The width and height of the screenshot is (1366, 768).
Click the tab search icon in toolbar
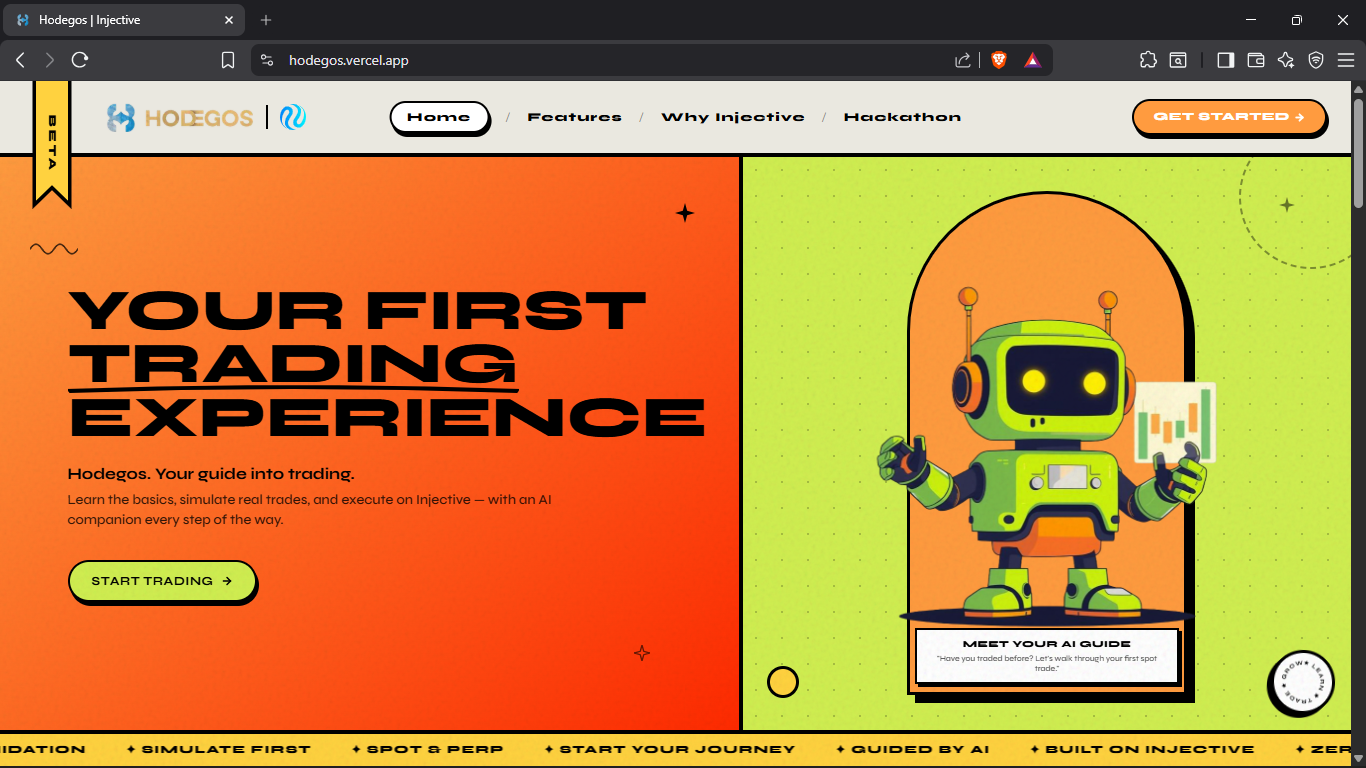[x=1179, y=60]
